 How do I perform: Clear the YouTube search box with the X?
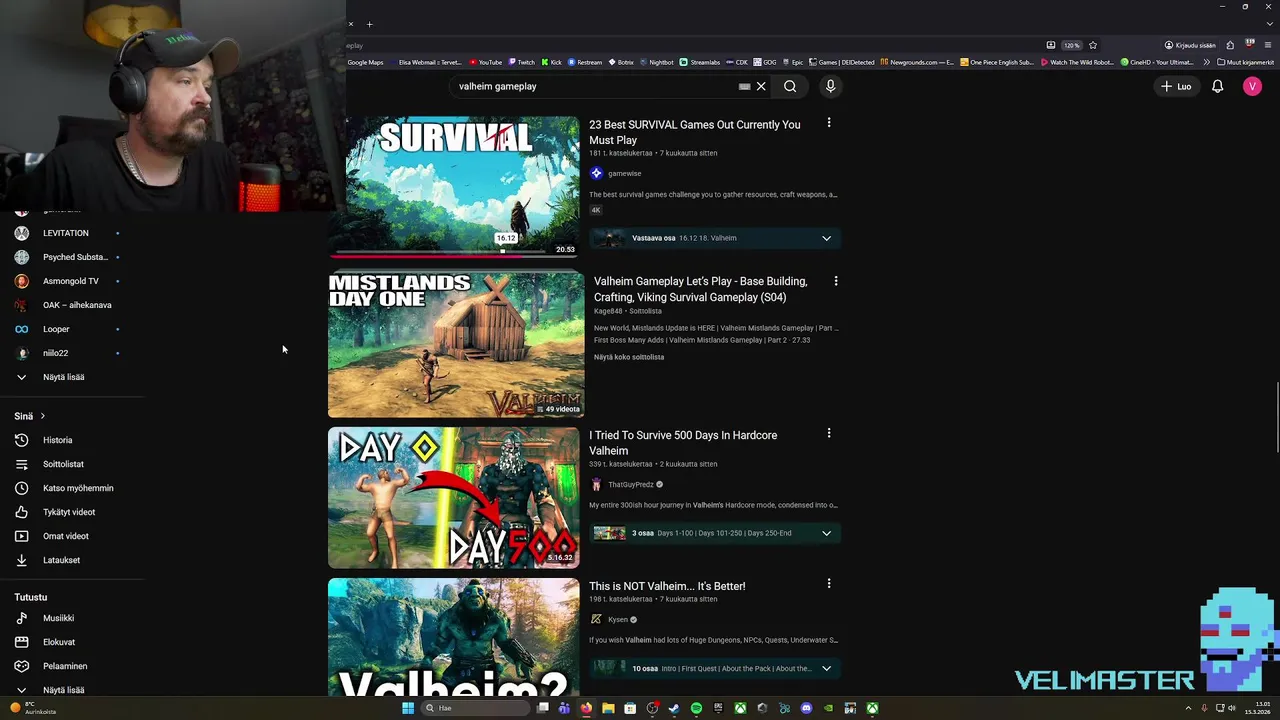coord(761,86)
